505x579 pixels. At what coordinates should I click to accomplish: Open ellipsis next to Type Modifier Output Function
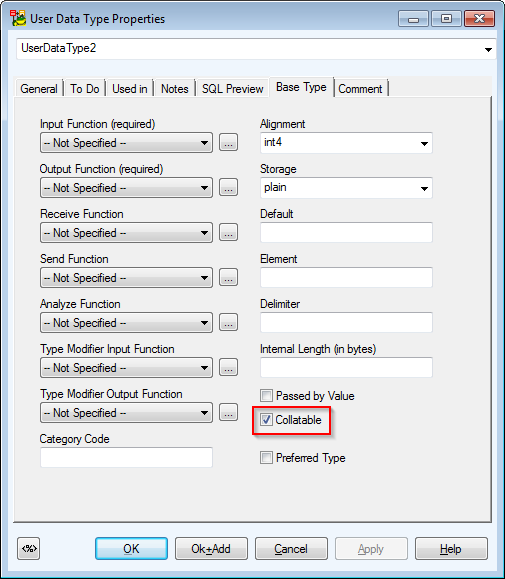(229, 413)
